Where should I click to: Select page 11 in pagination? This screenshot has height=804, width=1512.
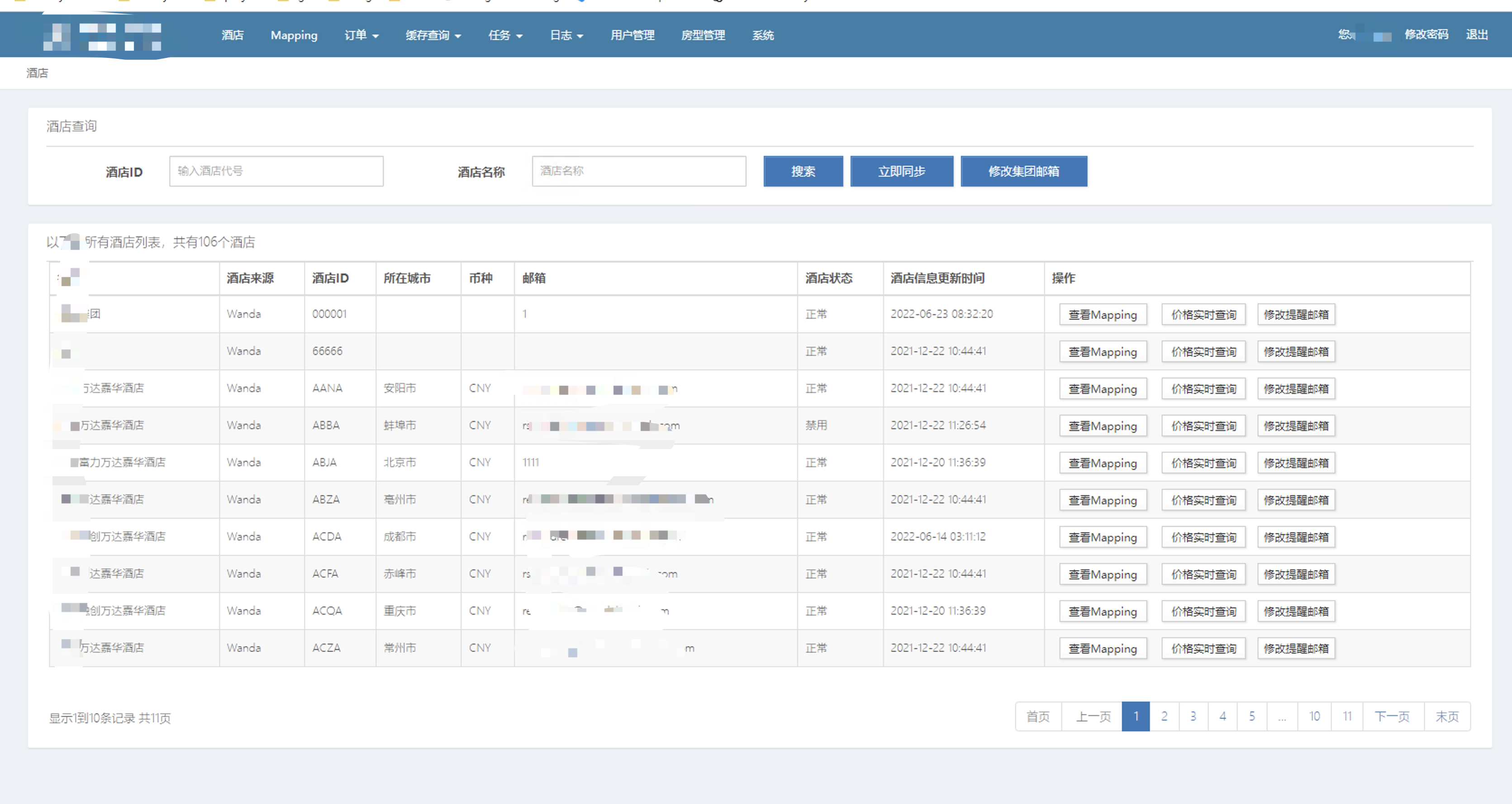pos(1347,716)
